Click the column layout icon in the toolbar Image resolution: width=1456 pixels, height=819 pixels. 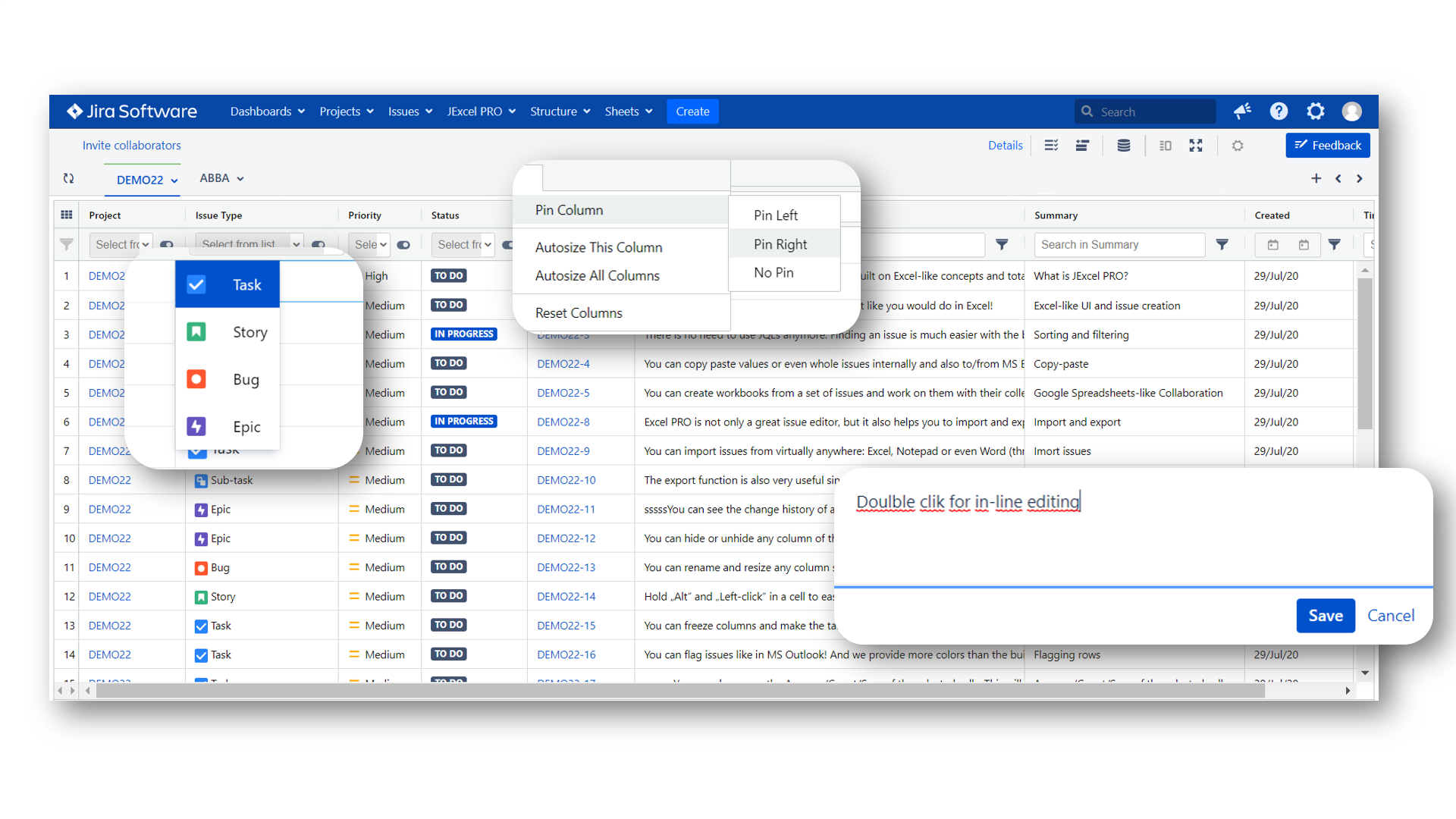tap(1166, 146)
